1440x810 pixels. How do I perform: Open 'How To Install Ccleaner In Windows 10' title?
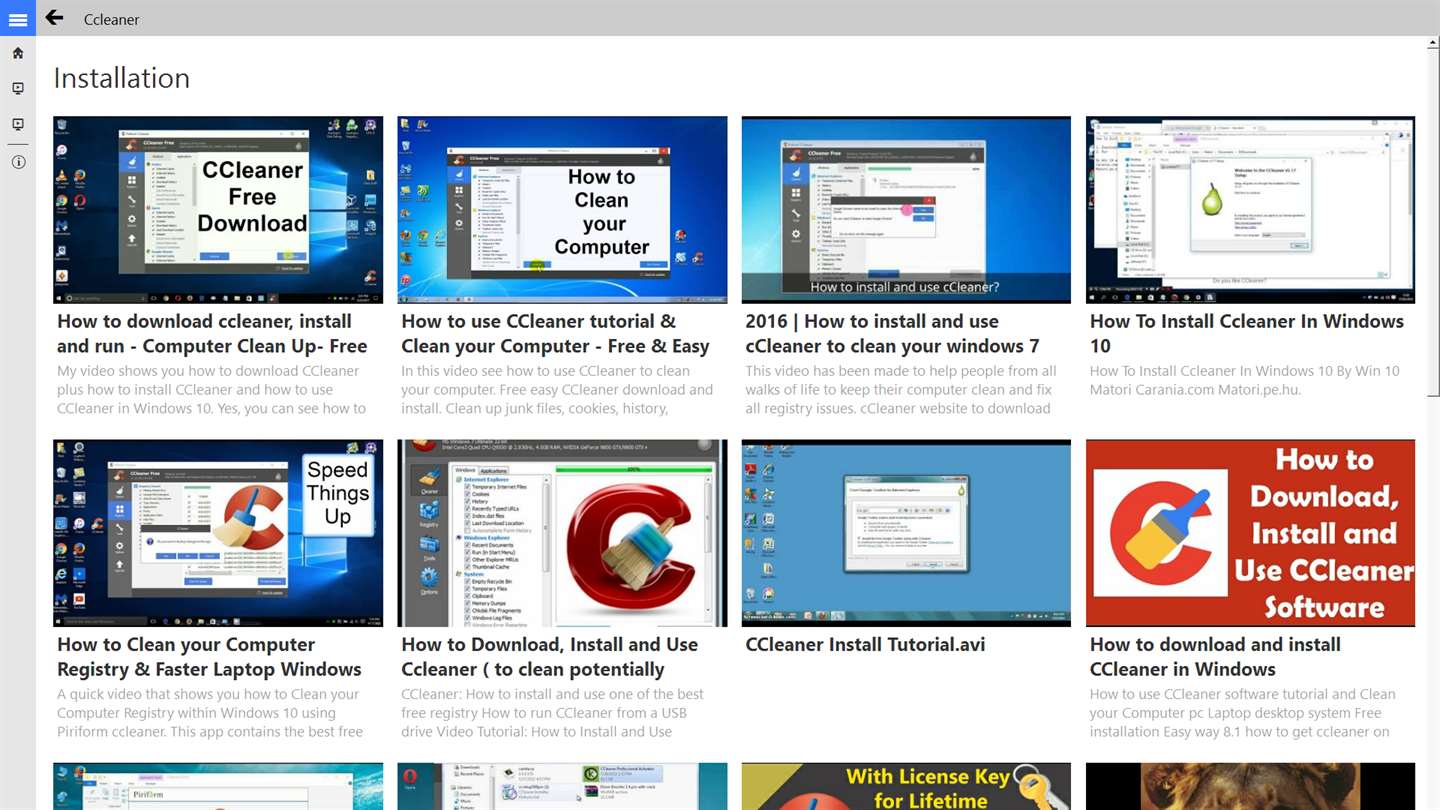click(1247, 334)
